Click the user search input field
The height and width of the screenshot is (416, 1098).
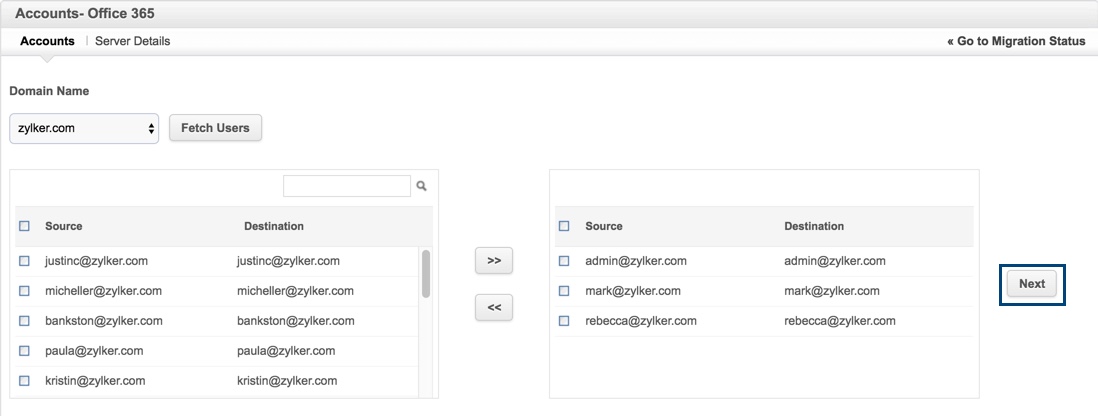(x=346, y=186)
